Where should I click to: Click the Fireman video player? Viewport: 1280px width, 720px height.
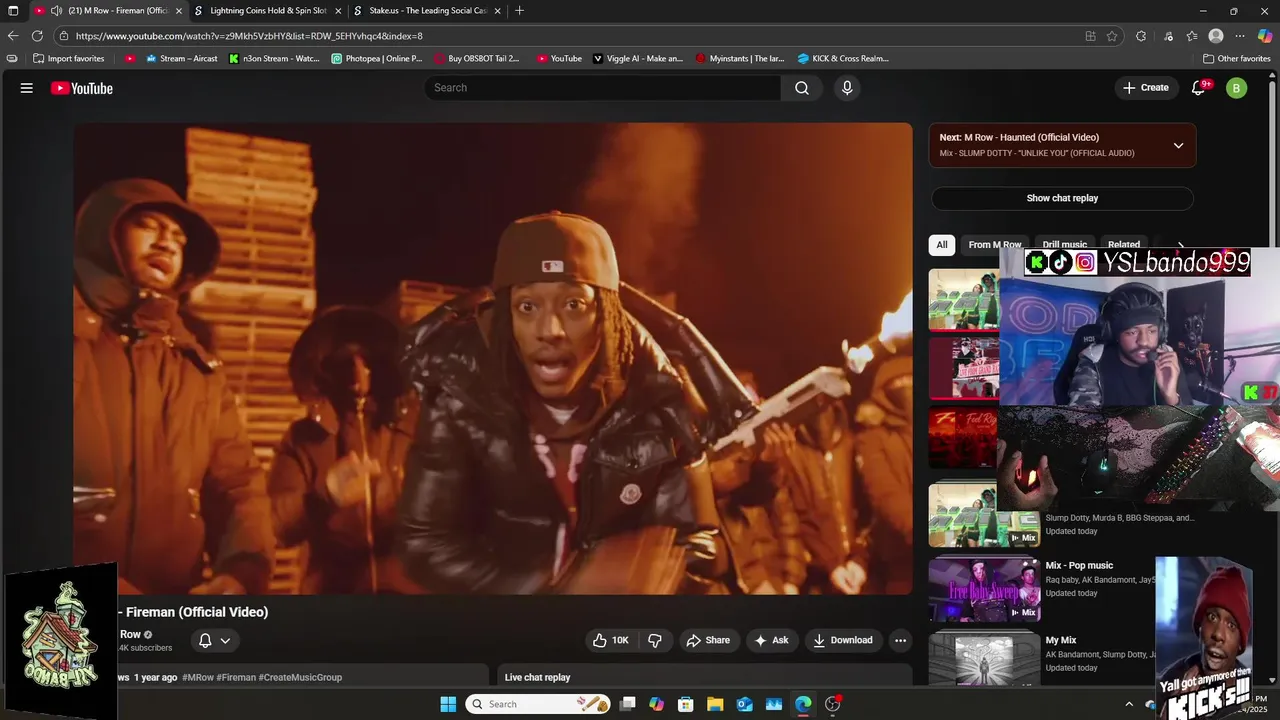click(493, 358)
